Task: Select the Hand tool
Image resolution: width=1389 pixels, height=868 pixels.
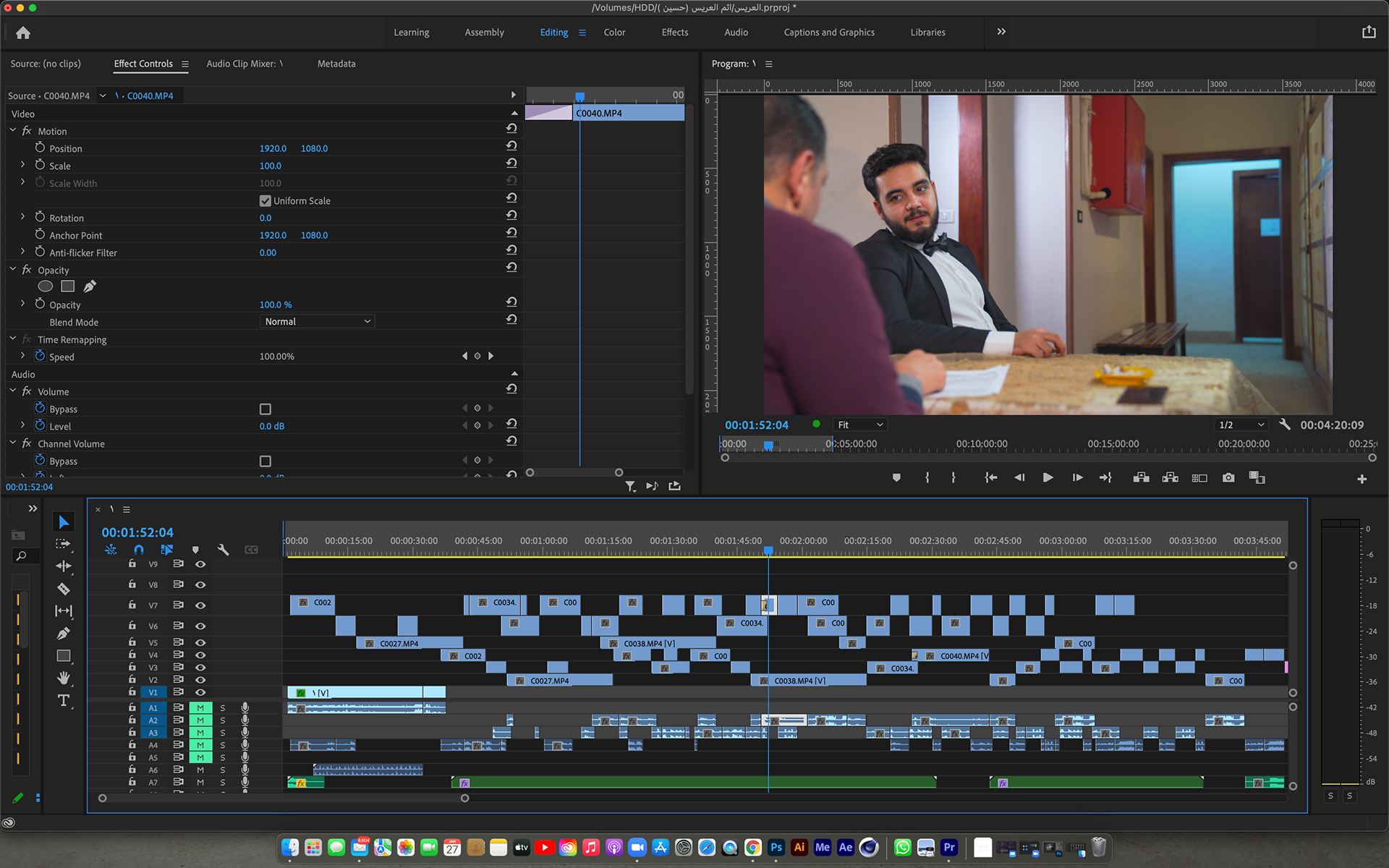Action: click(64, 678)
